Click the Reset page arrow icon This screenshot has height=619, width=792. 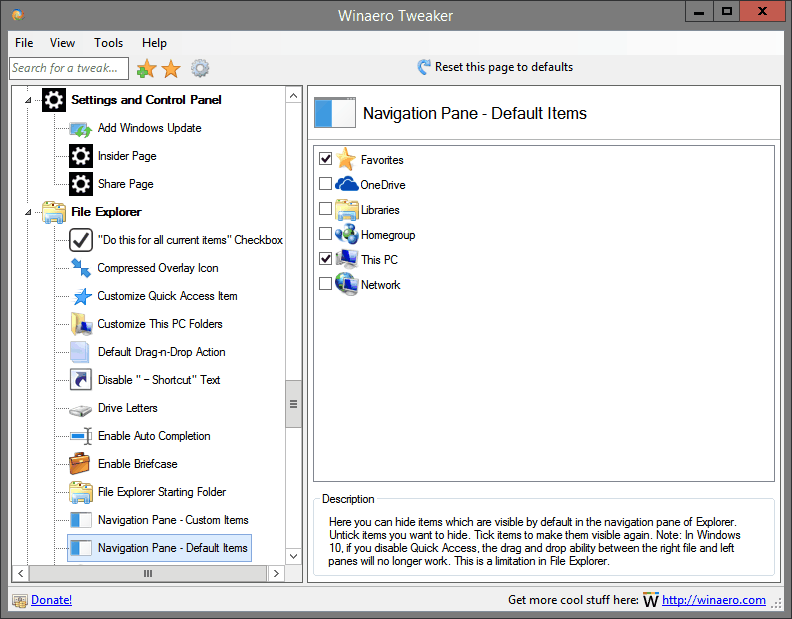click(x=423, y=67)
